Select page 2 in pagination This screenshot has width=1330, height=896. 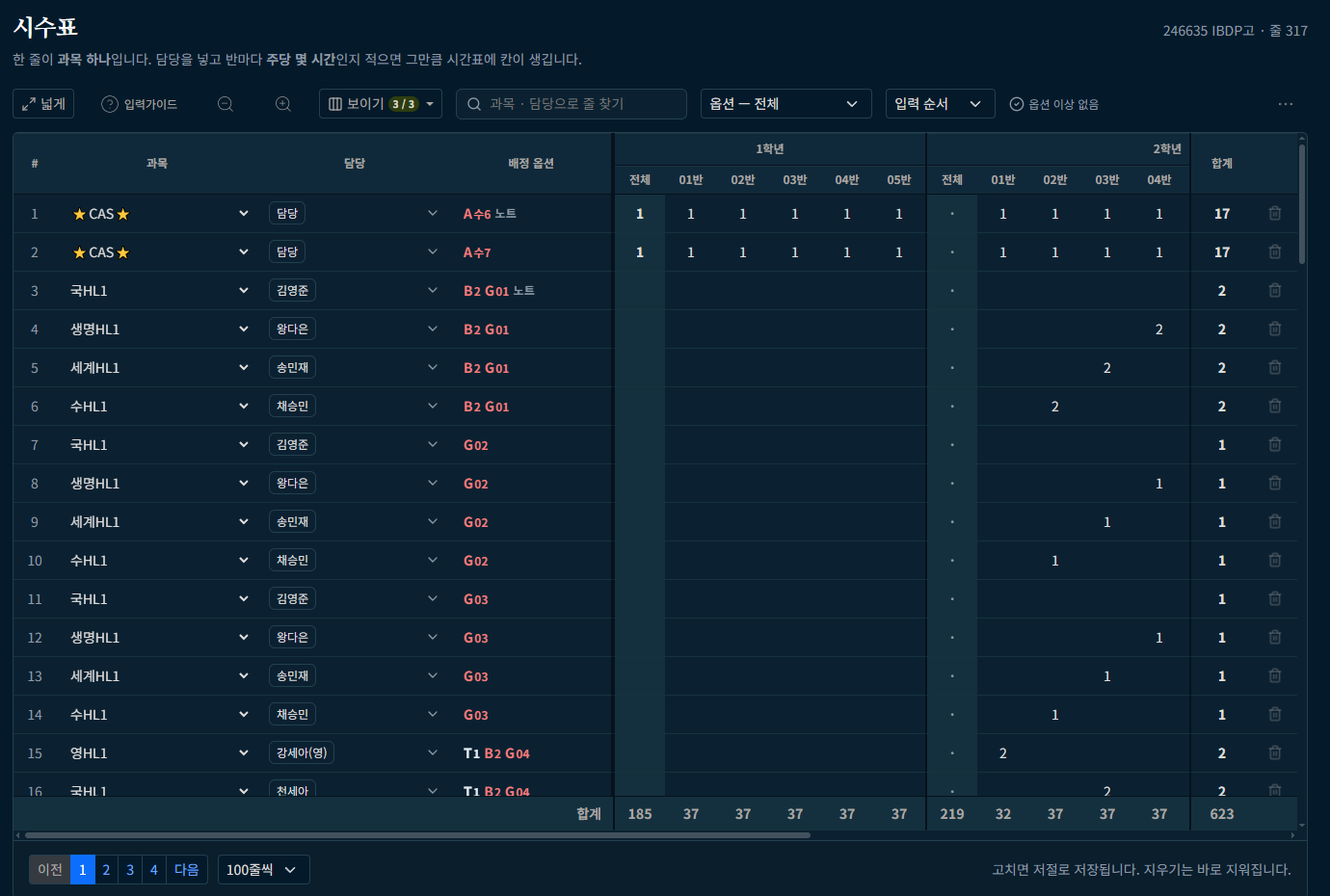[x=106, y=870]
